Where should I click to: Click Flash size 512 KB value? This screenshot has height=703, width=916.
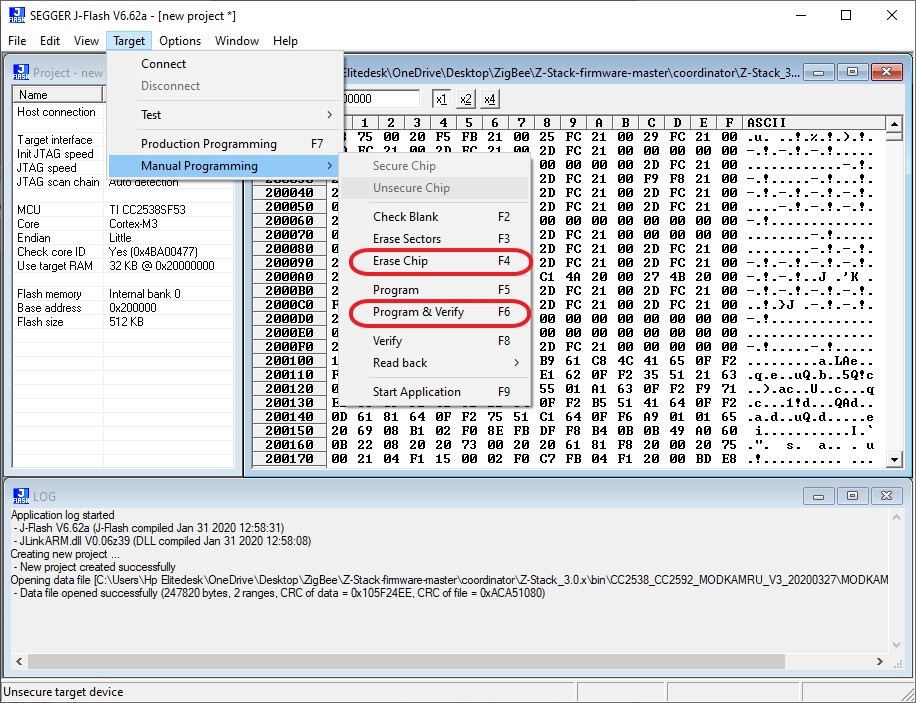click(126, 322)
